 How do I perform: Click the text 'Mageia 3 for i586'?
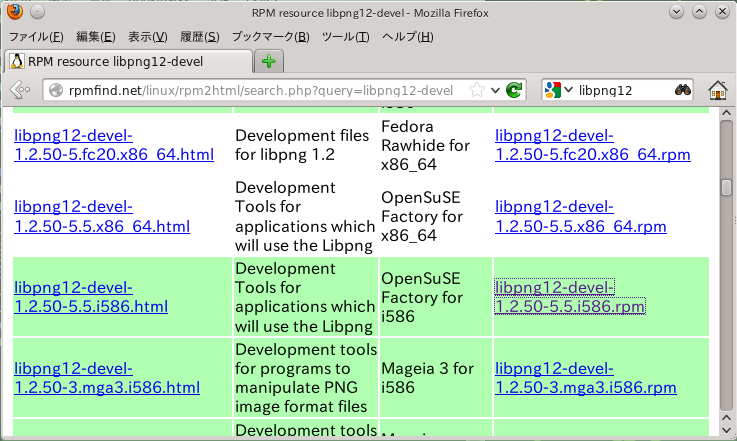point(427,378)
